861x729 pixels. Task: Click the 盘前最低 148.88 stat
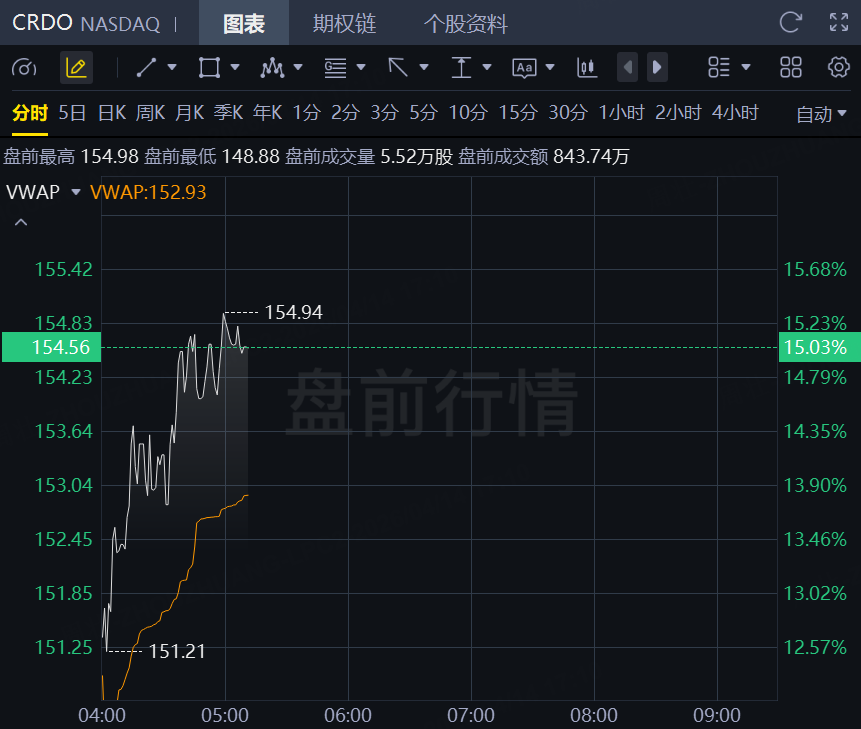click(212, 156)
